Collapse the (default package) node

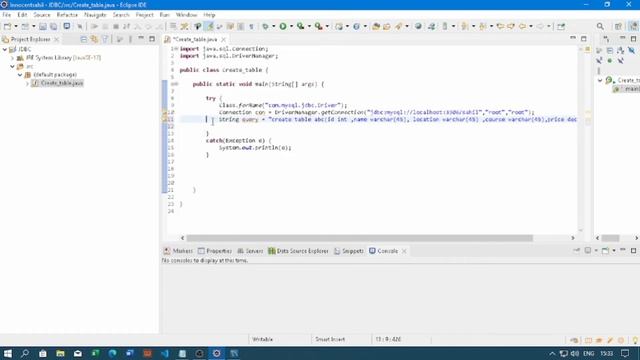(x=20, y=75)
